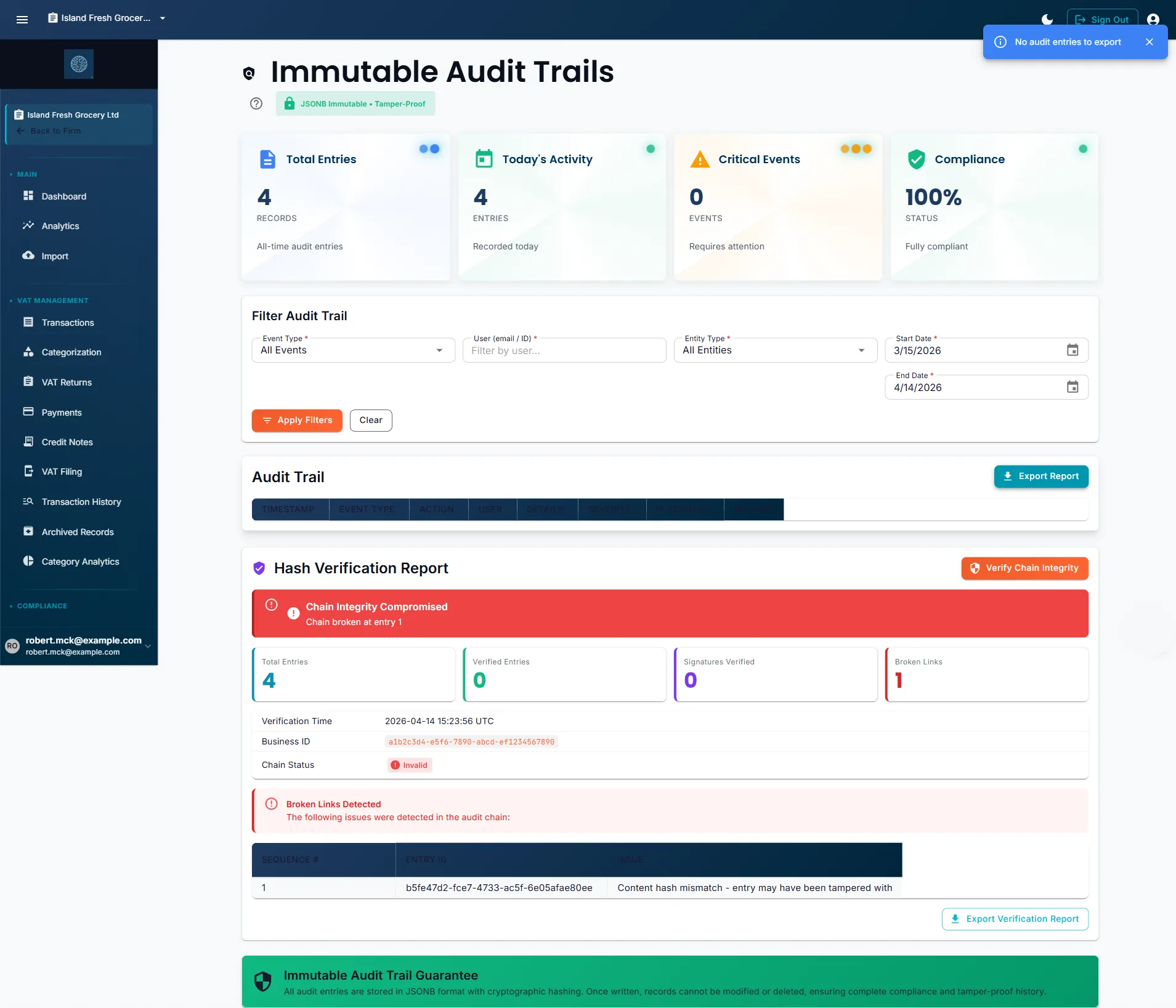Click the Category Analytics pie icon
Viewport: 1176px width, 1008px height.
tap(28, 561)
